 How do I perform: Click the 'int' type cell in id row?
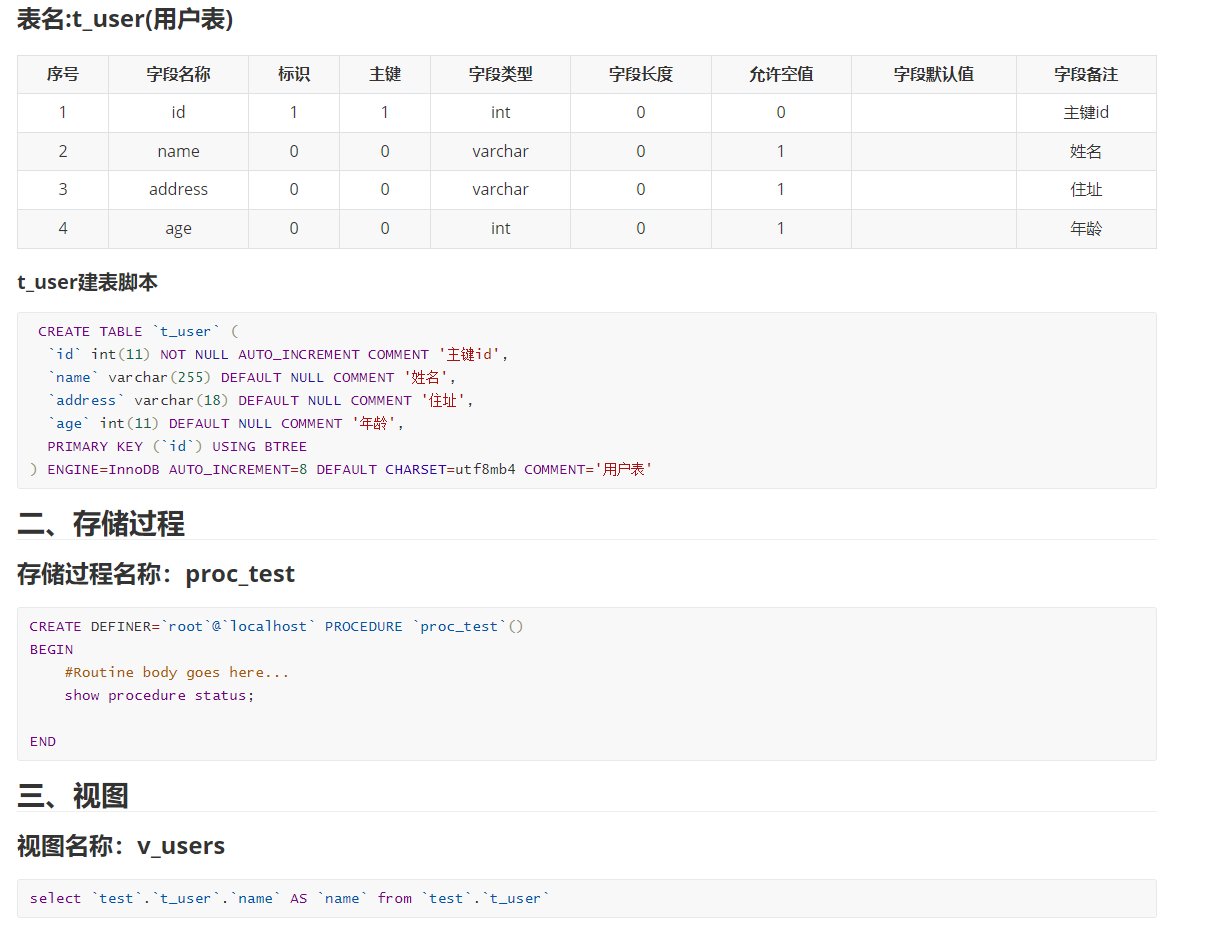tap(500, 113)
